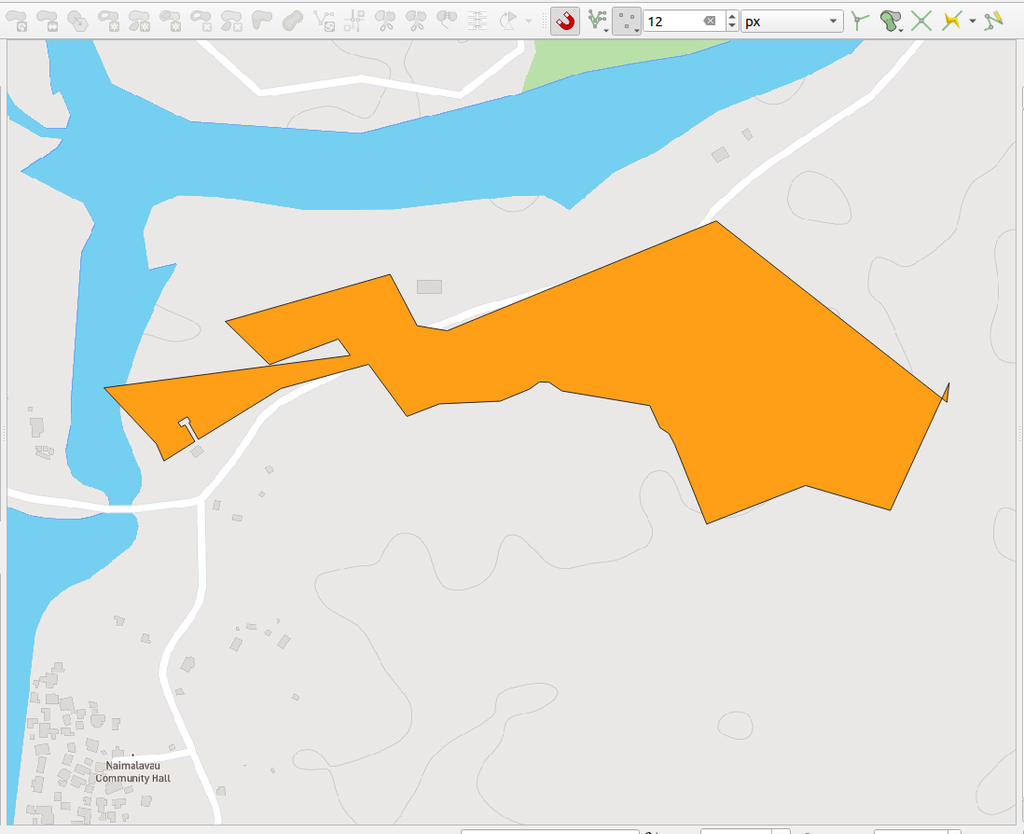Activate the Add Ring tool

(x=108, y=21)
